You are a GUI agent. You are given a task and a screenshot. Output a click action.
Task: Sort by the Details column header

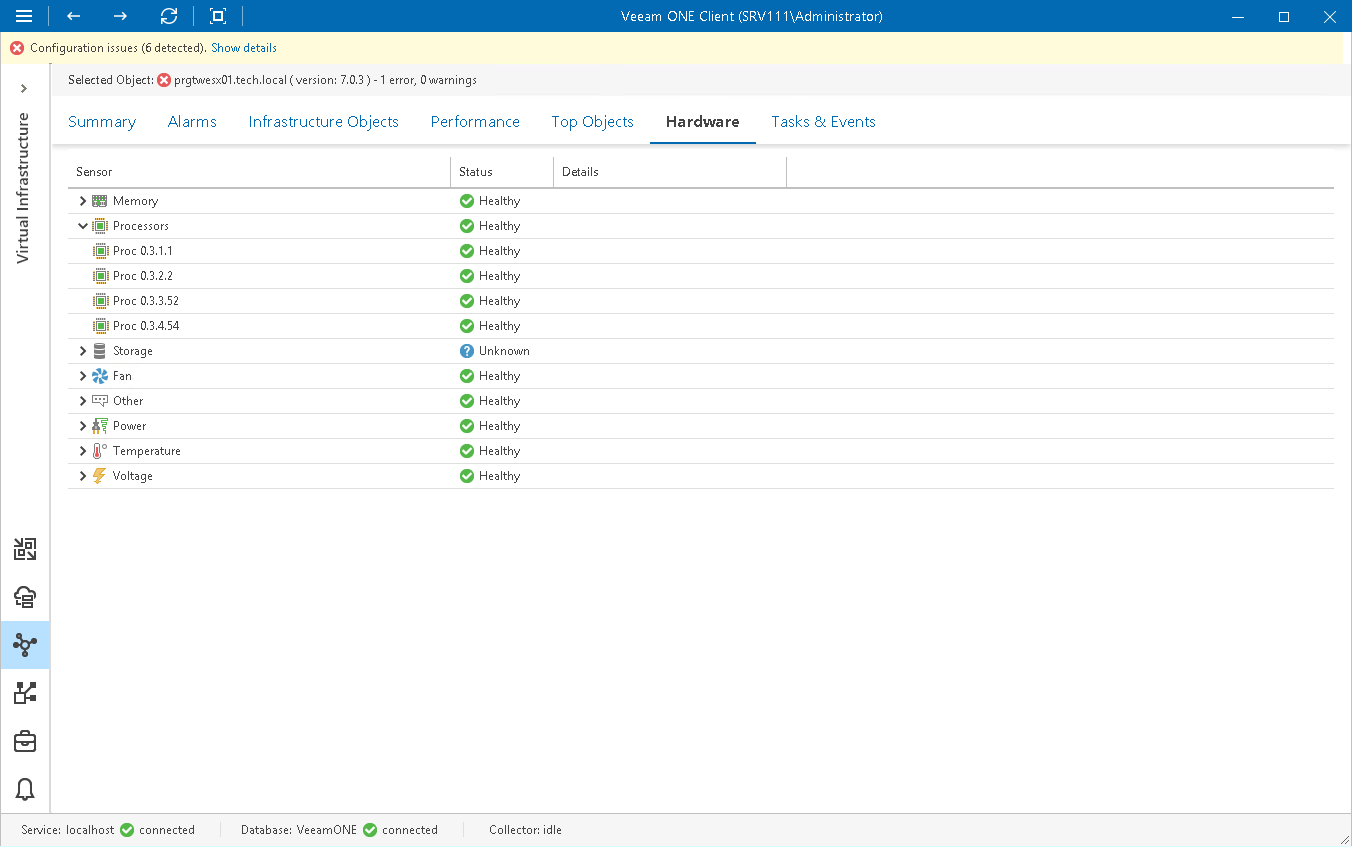(x=670, y=172)
